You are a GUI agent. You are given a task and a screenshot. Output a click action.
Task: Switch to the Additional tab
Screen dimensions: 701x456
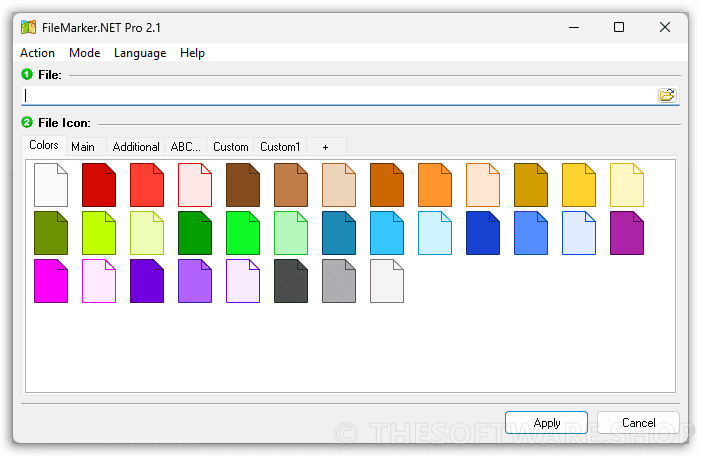pyautogui.click(x=136, y=147)
